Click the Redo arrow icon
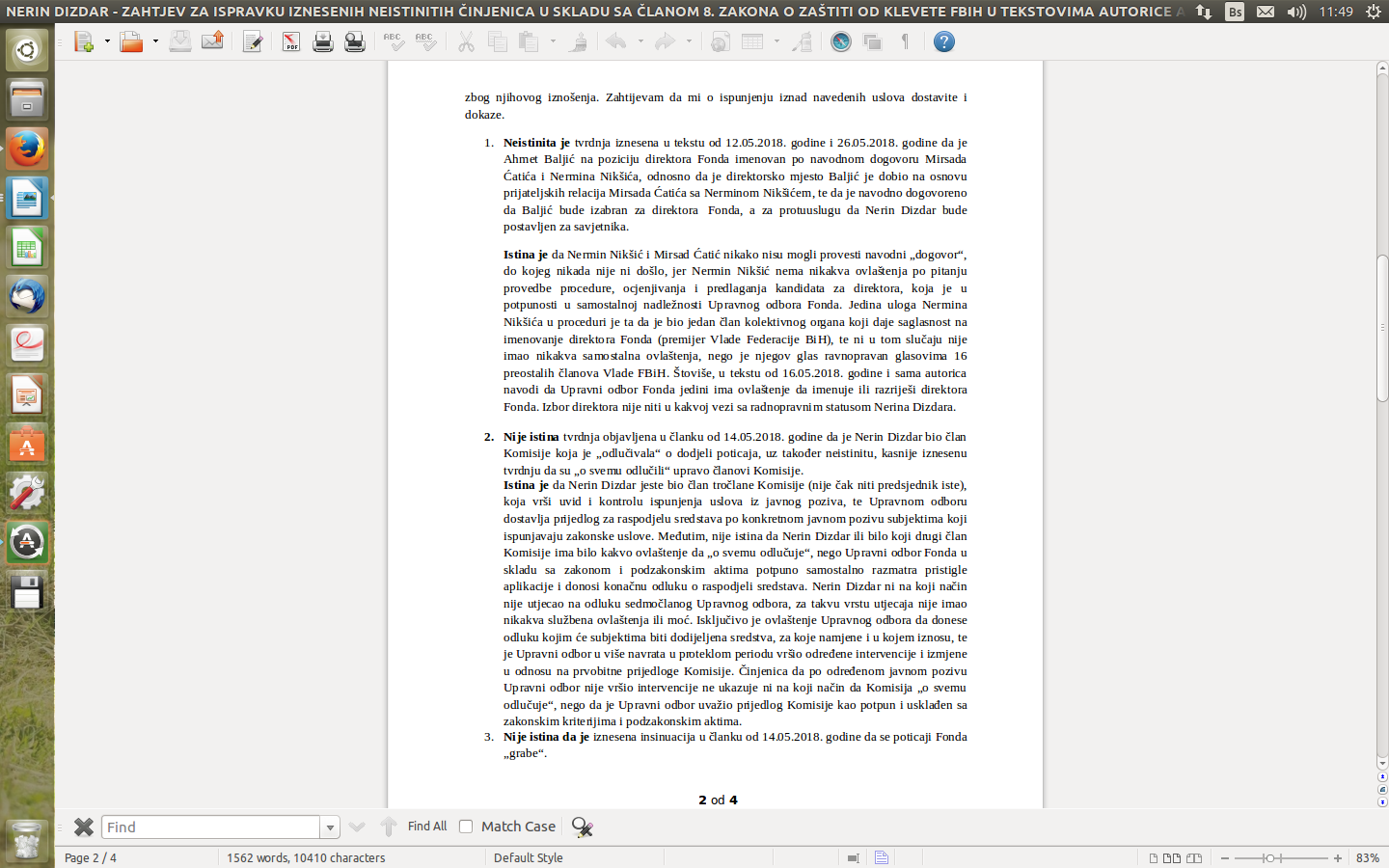The image size is (1389, 868). point(665,41)
